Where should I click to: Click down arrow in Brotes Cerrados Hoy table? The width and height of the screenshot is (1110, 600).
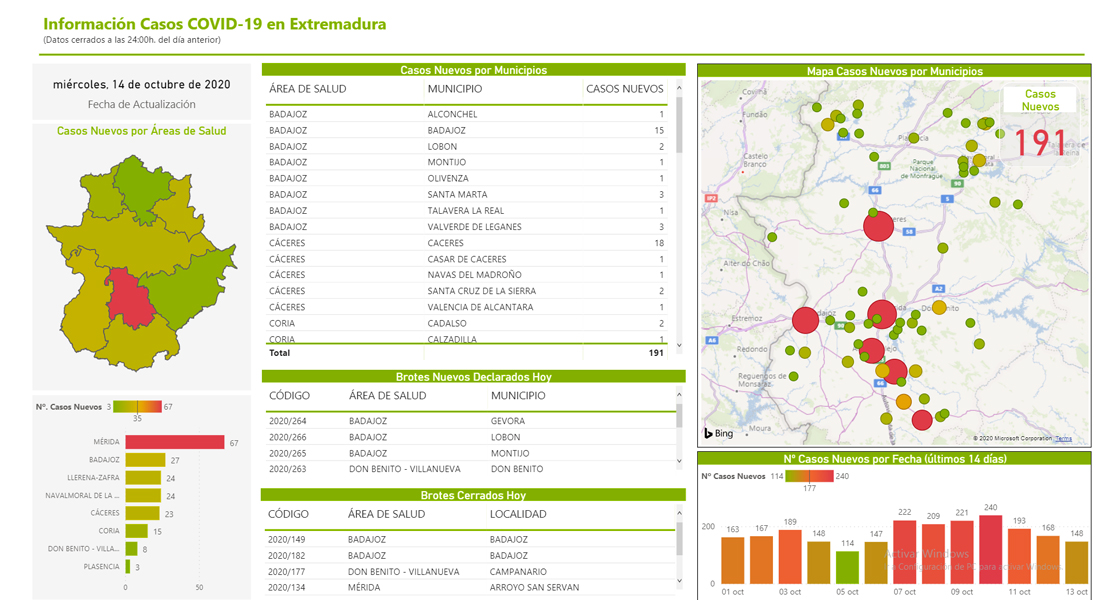pyautogui.click(x=680, y=581)
